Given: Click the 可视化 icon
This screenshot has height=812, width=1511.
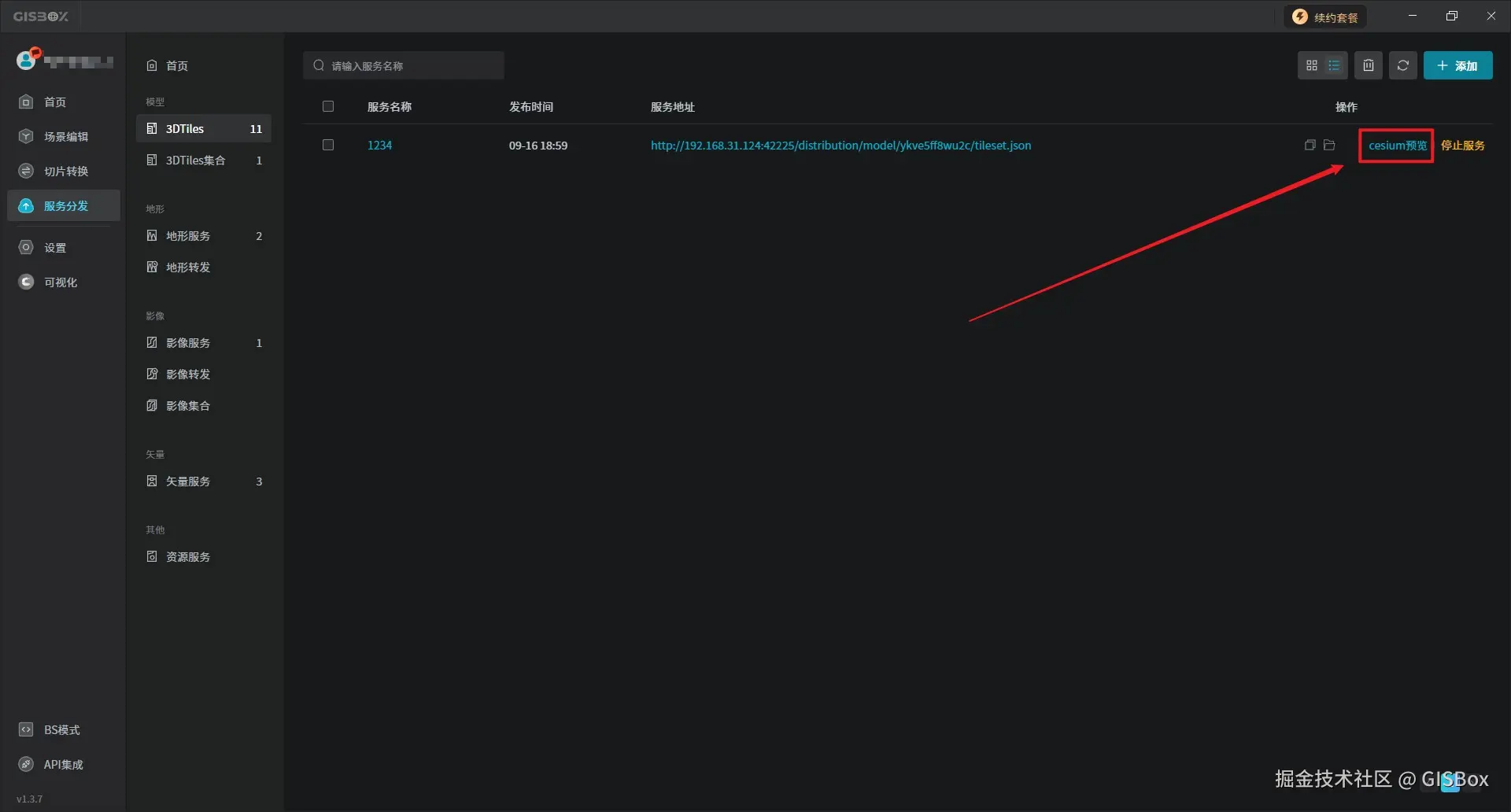Looking at the screenshot, I should point(26,282).
